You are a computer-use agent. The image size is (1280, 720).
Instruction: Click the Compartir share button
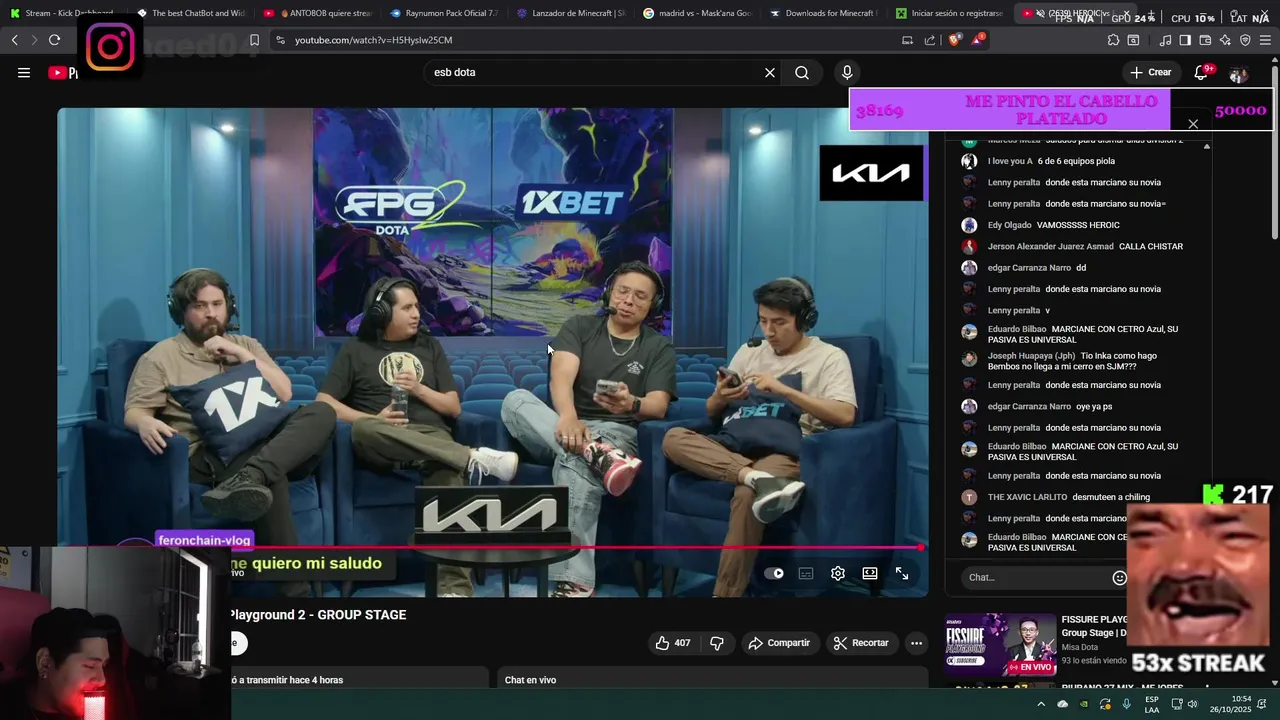[779, 643]
